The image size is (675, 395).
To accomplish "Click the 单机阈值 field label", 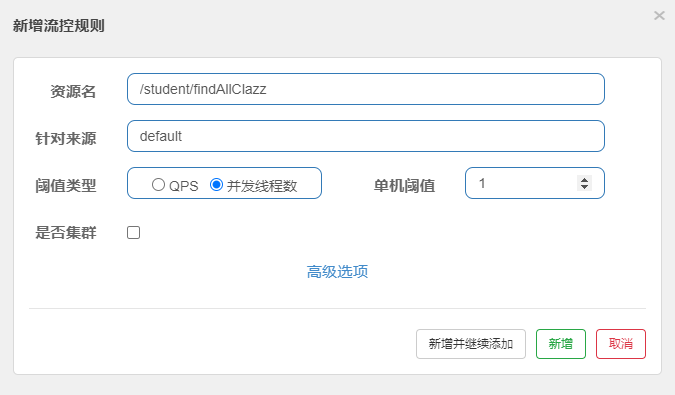I will tap(404, 185).
